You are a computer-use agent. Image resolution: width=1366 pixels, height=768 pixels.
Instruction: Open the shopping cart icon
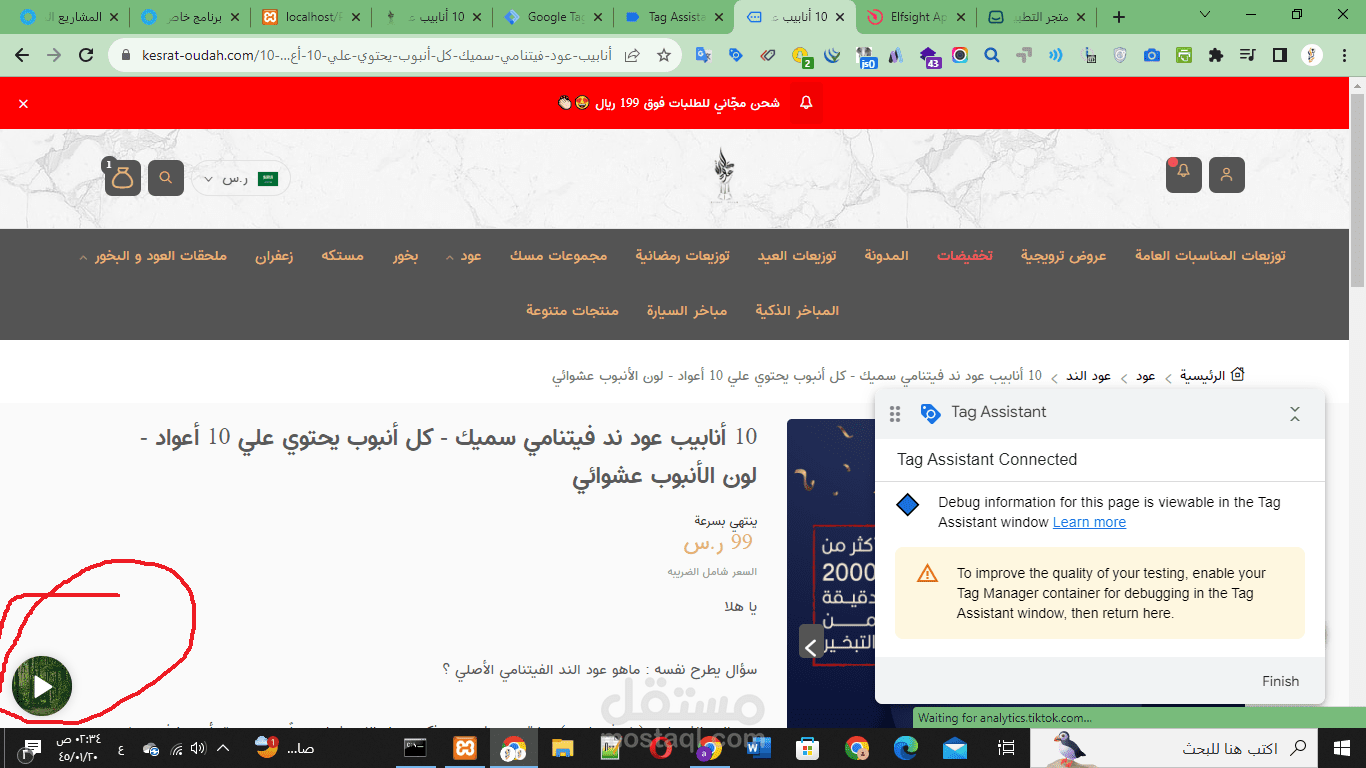tap(122, 178)
